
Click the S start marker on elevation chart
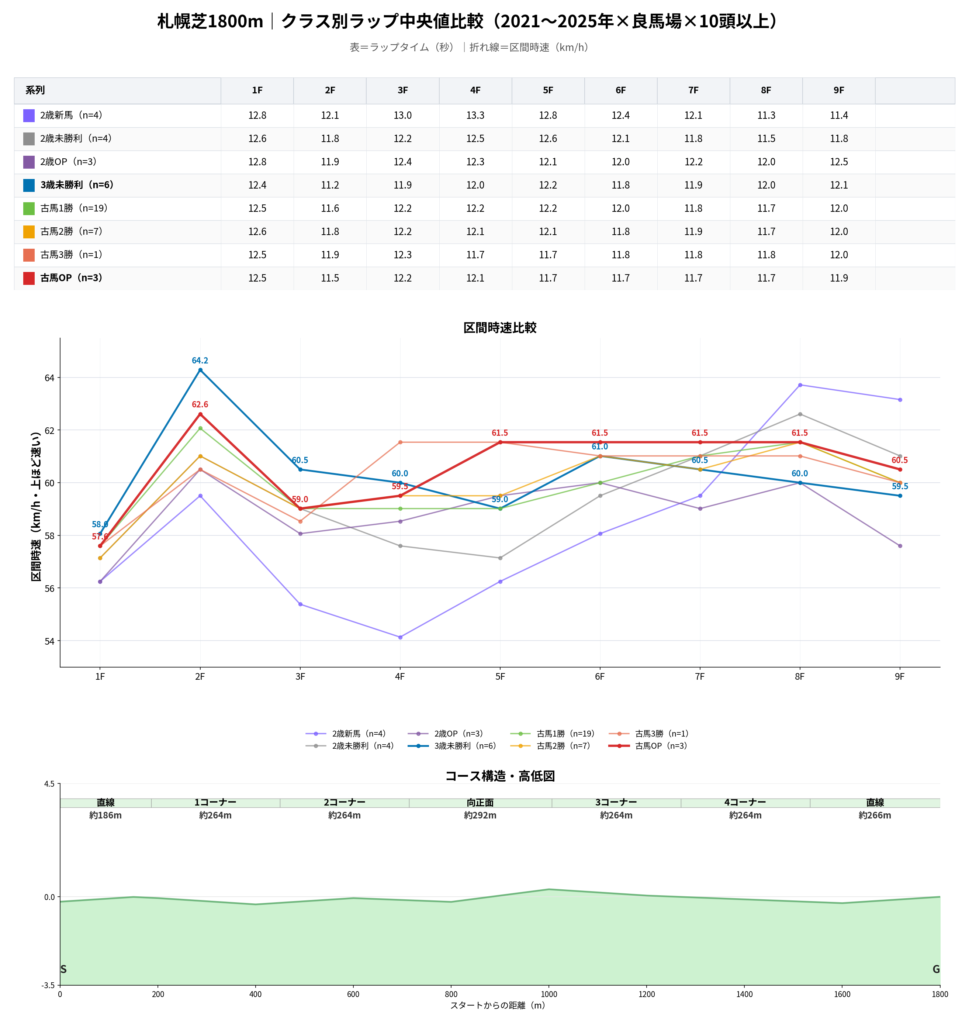click(x=63, y=970)
